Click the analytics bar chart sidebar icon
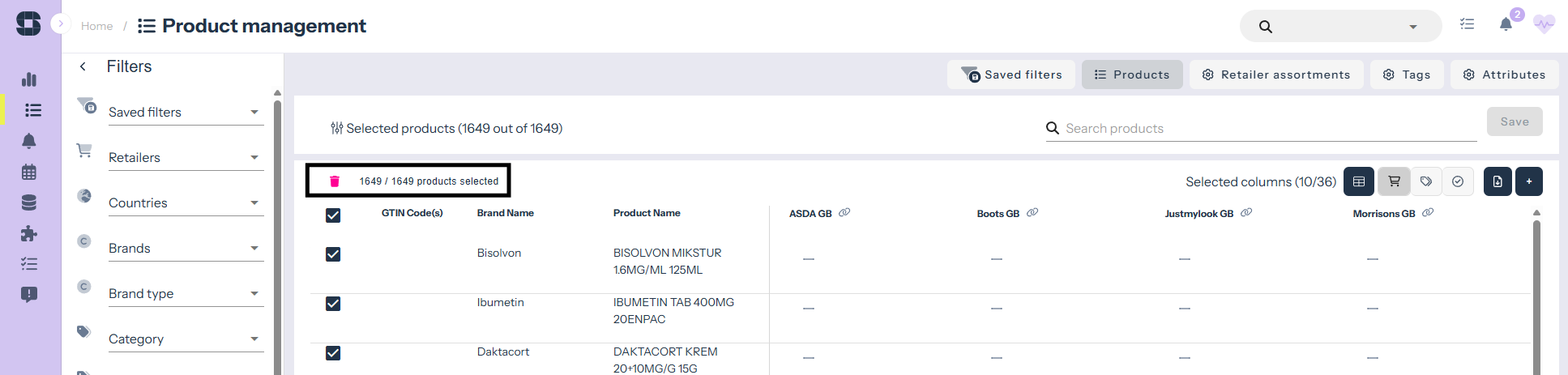The height and width of the screenshot is (375, 1568). tap(29, 79)
